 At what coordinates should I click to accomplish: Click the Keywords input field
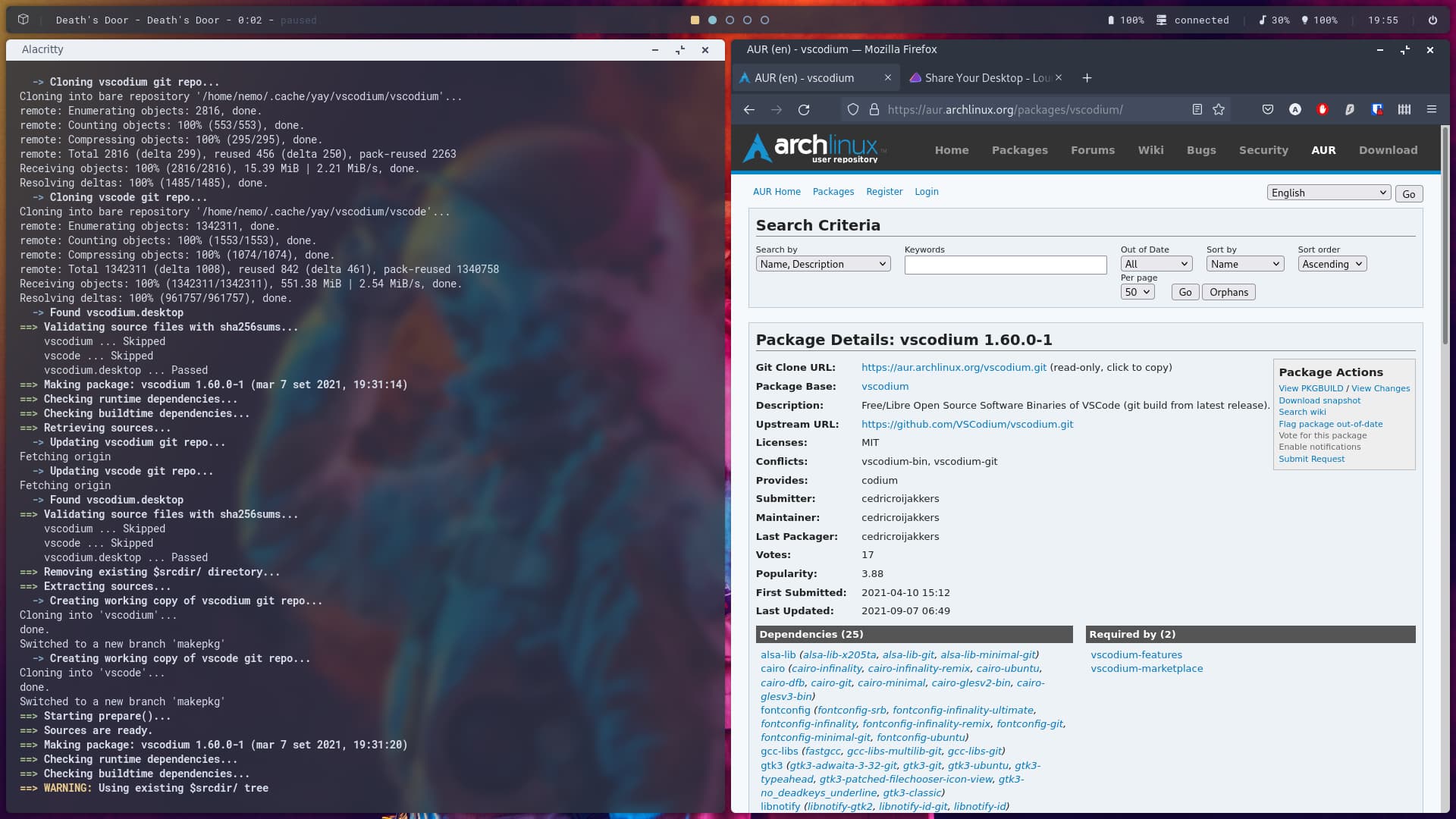coord(1006,265)
